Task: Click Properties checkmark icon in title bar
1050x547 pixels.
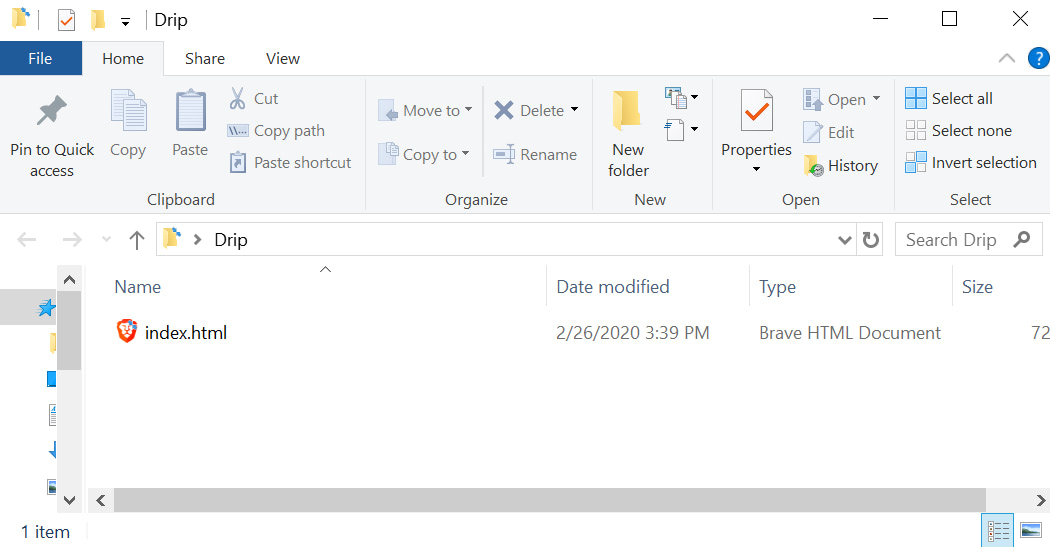Action: [x=66, y=20]
